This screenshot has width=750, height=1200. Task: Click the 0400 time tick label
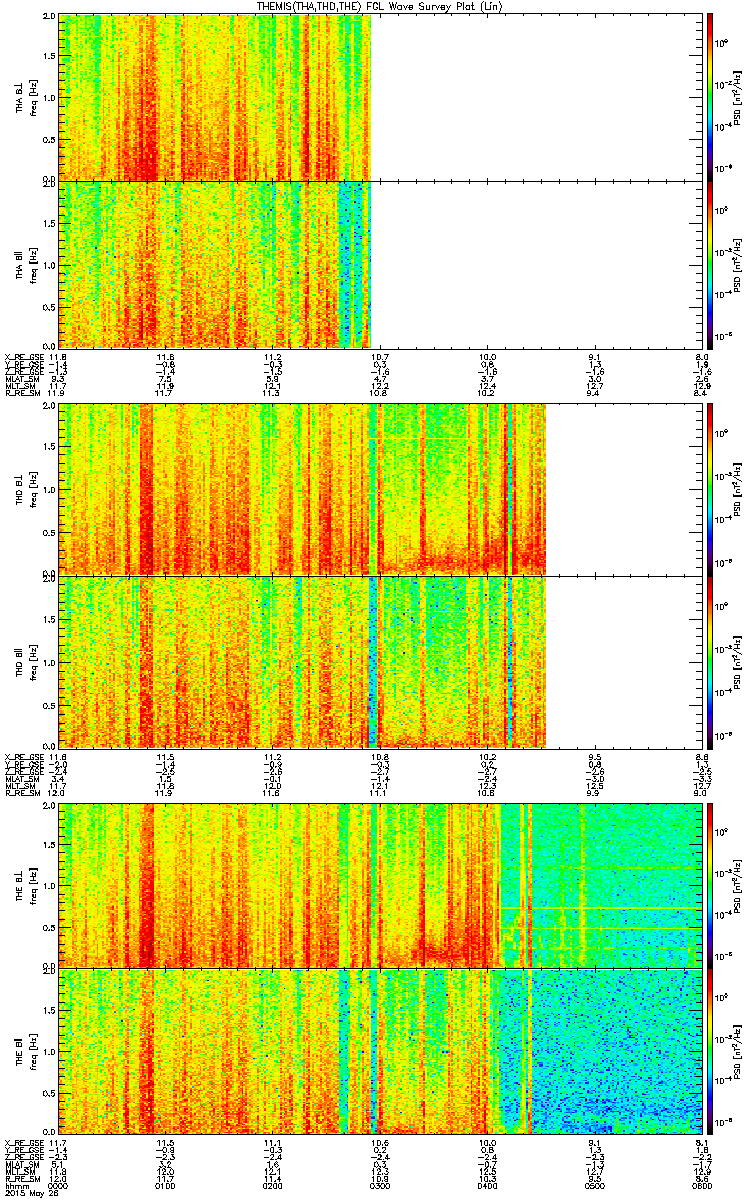(487, 1186)
